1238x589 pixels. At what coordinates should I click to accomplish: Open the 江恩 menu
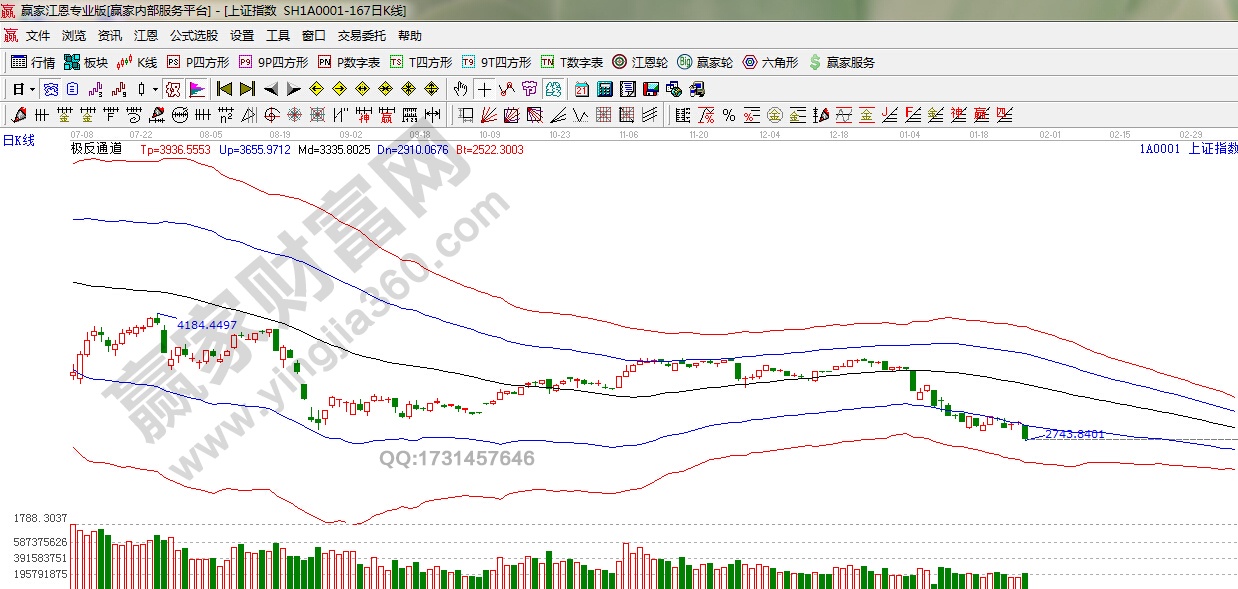tap(146, 35)
